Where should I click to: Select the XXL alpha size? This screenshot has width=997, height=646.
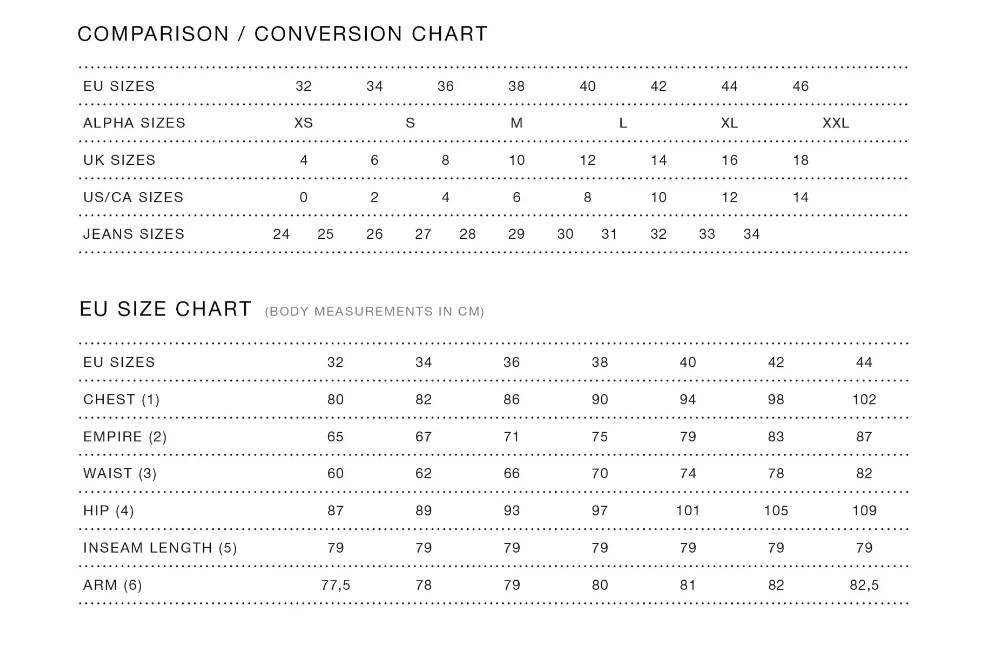pyautogui.click(x=835, y=123)
